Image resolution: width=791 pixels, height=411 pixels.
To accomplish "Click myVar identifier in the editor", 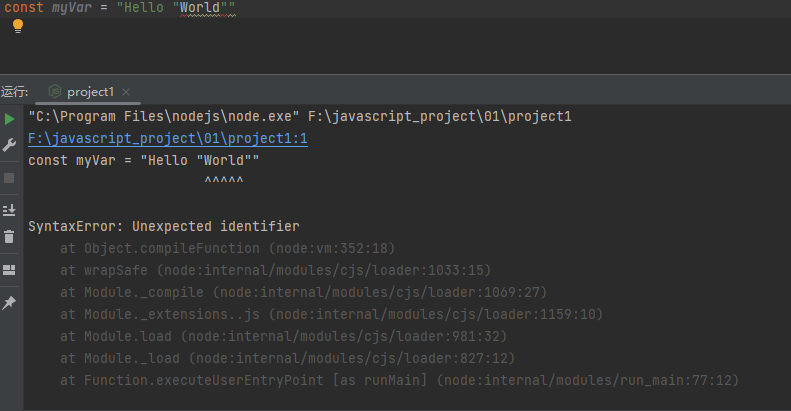I will [72, 8].
